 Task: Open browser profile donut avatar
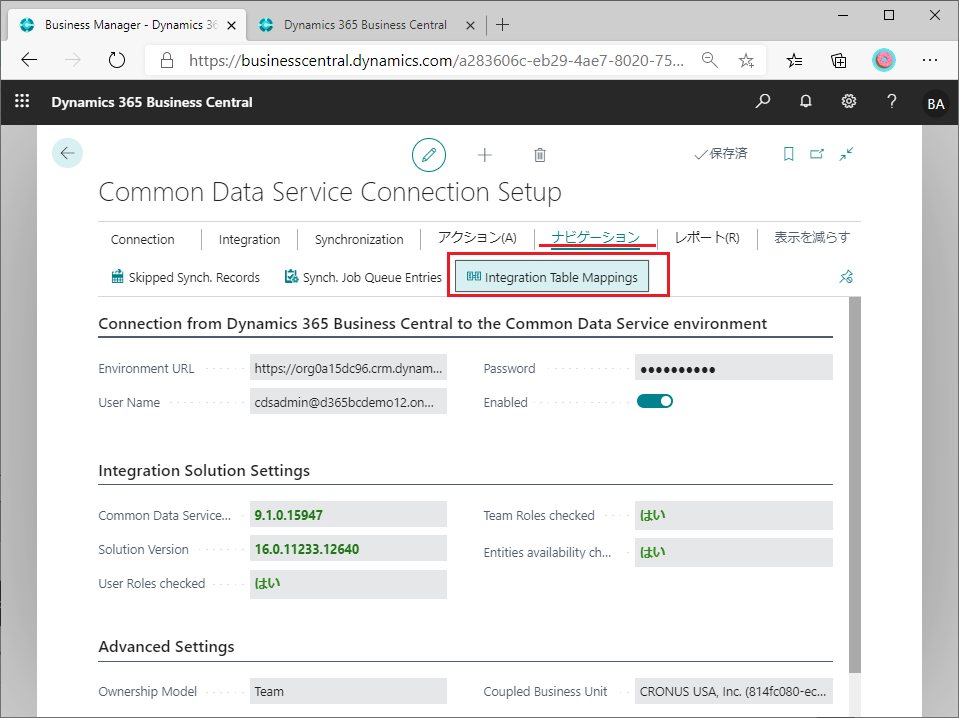click(x=884, y=60)
